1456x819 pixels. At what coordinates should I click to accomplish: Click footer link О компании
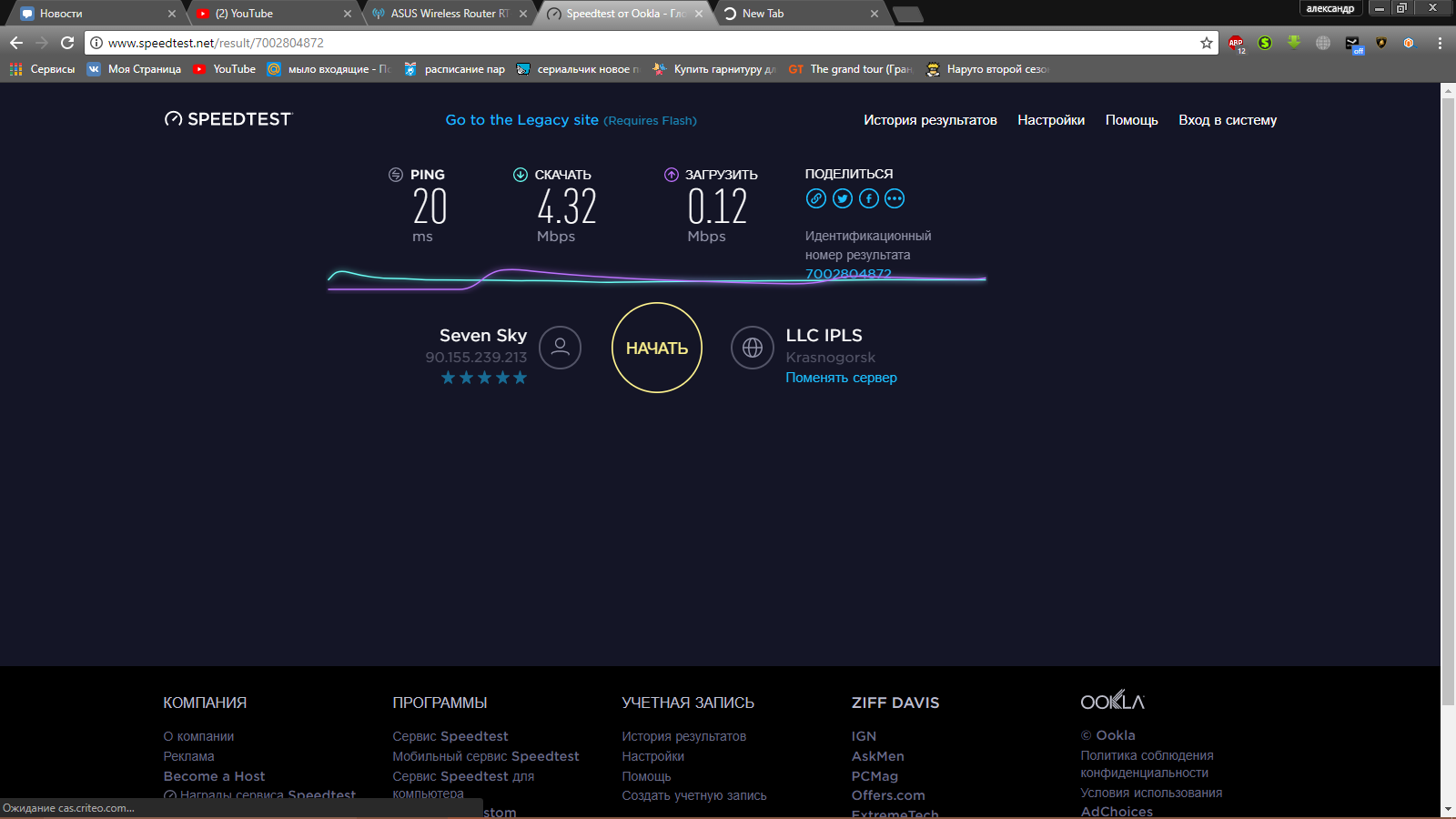198,736
